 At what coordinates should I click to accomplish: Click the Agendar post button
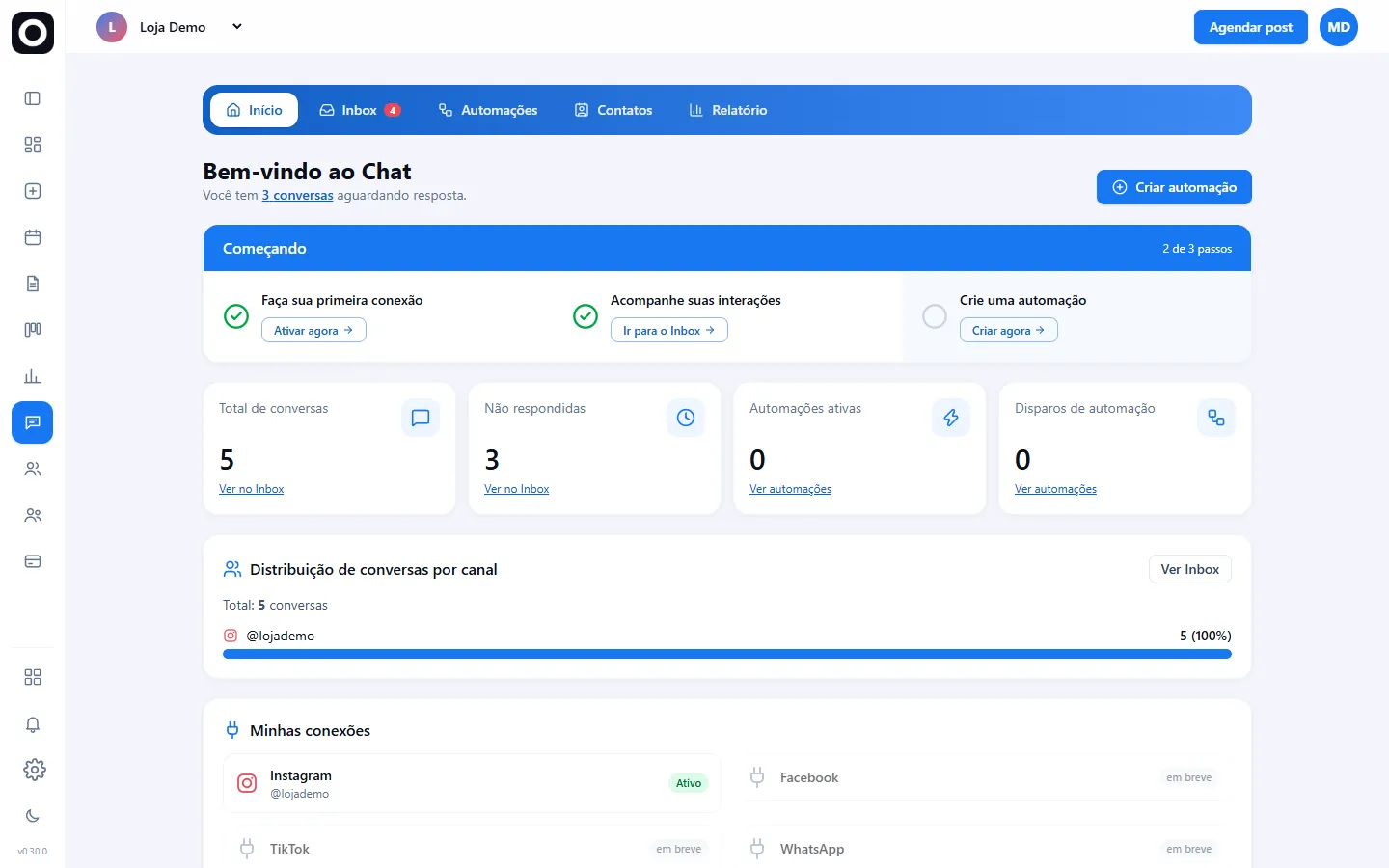(1251, 27)
